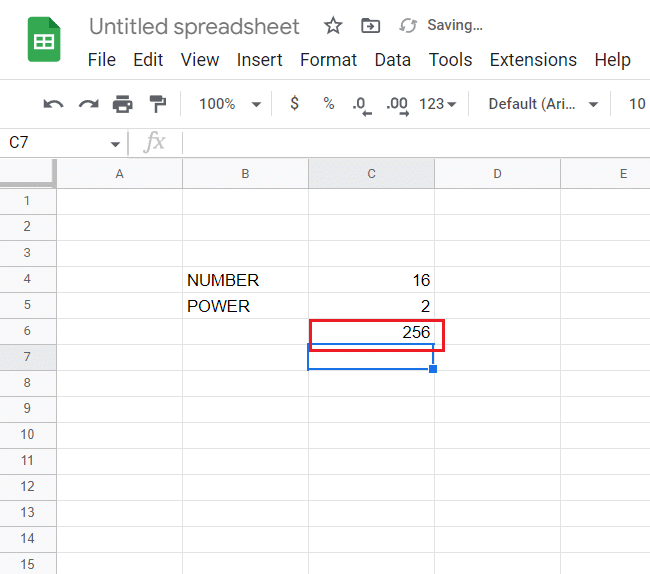Screen dimensions: 650x574
Task: Select row 6 header
Action: [x=27, y=331]
